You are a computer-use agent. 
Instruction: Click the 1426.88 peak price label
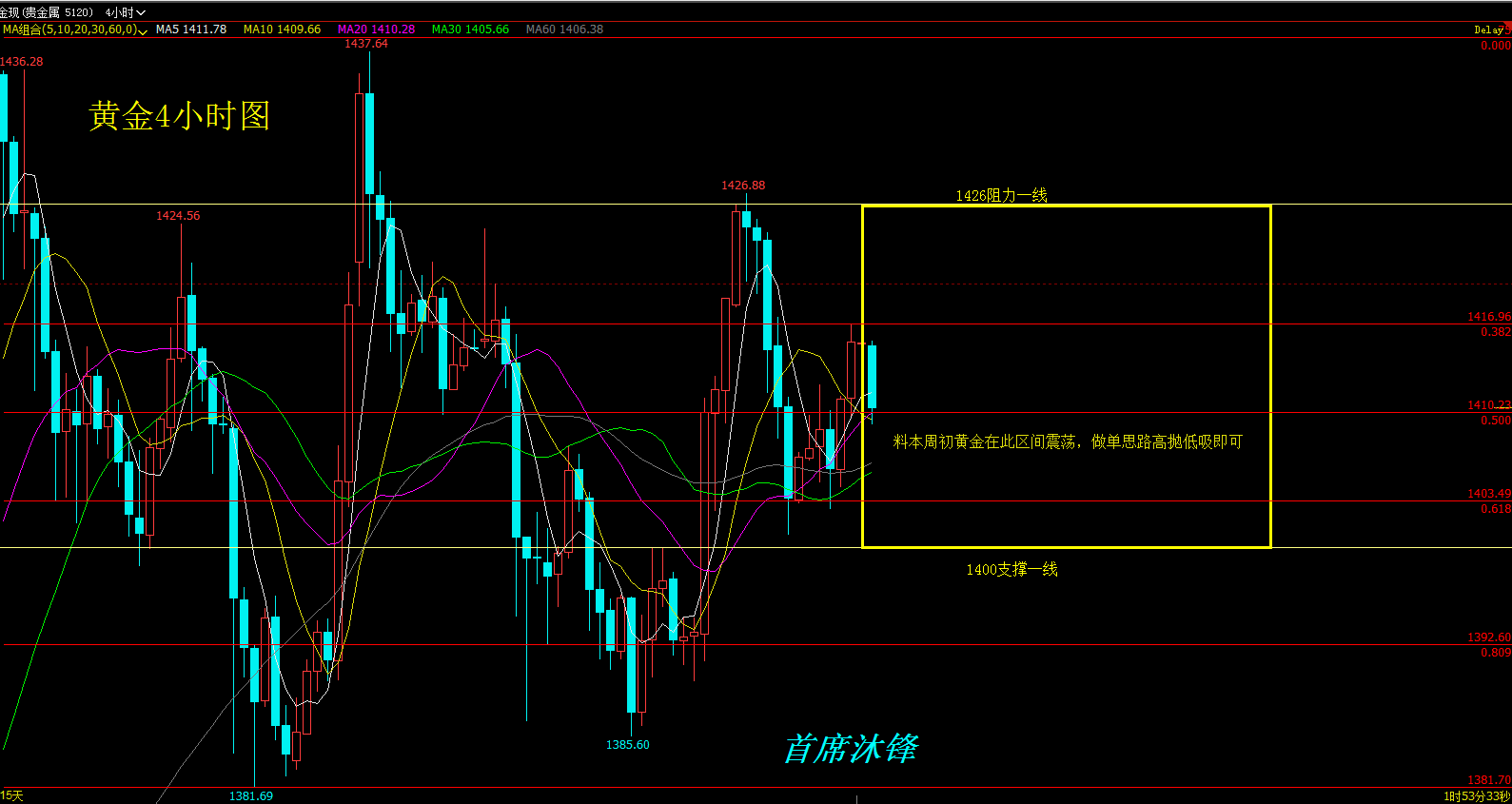coord(743,186)
